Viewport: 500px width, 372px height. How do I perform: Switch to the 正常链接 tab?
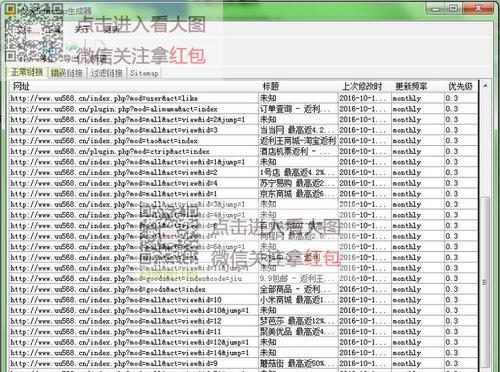[x=27, y=72]
